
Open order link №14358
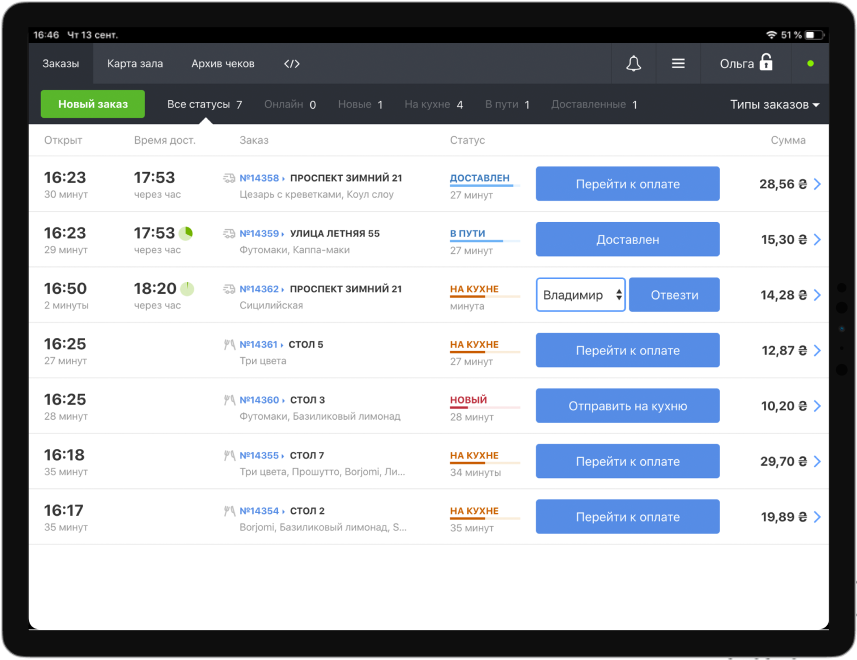click(262, 178)
